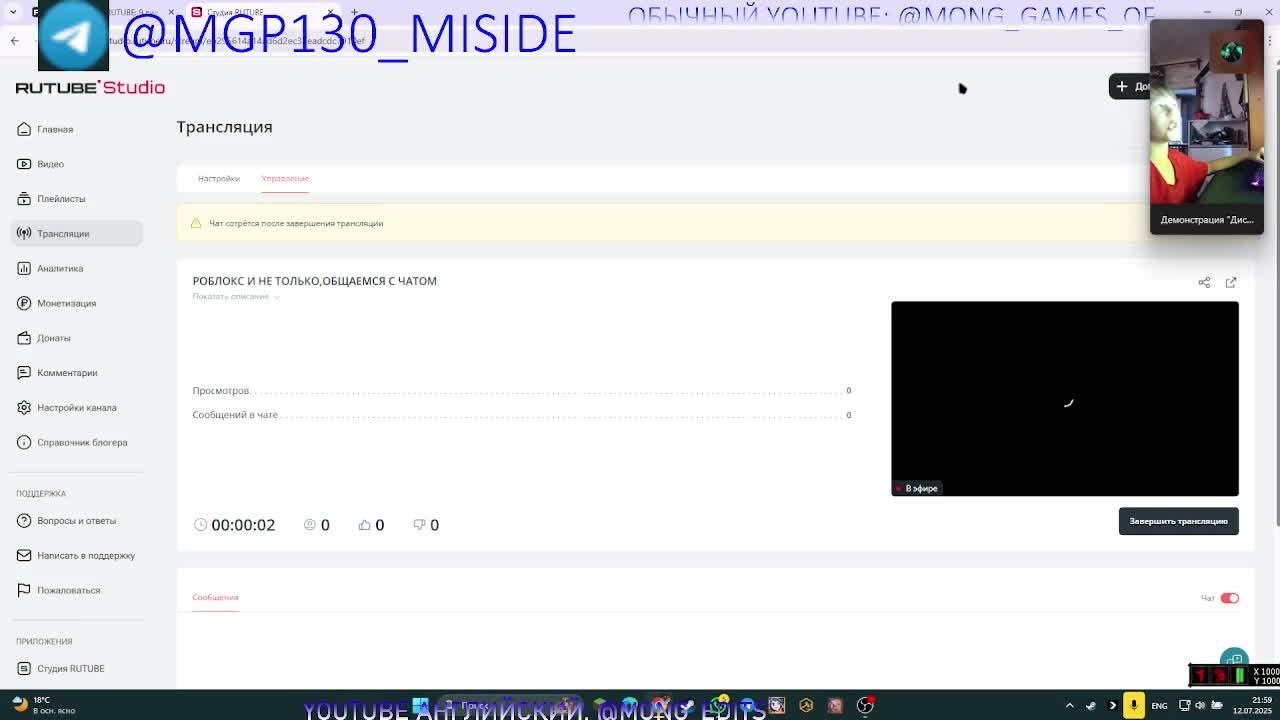The image size is (1280, 720).
Task: Click the Добавить button
Action: (1130, 86)
